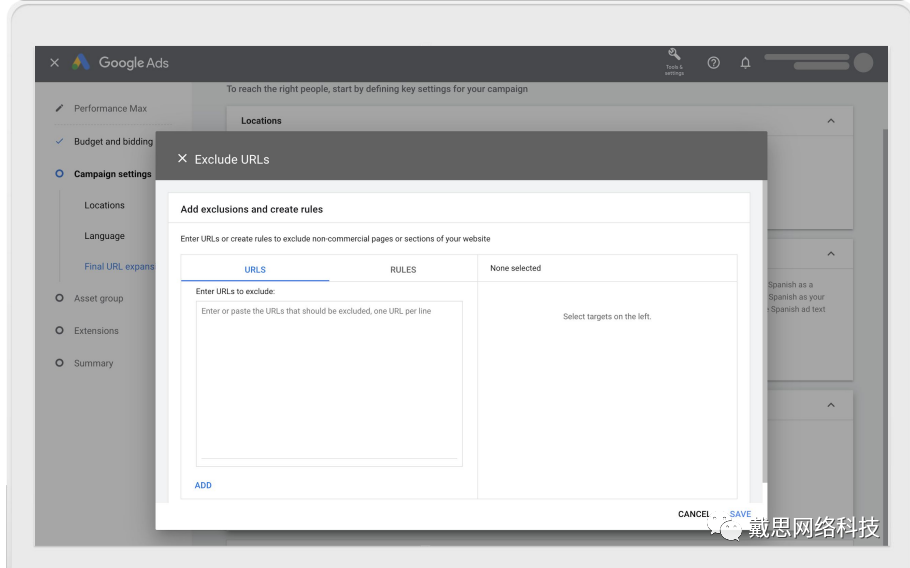Click the URLs to exclude text area
The height and width of the screenshot is (568, 910).
pos(329,383)
